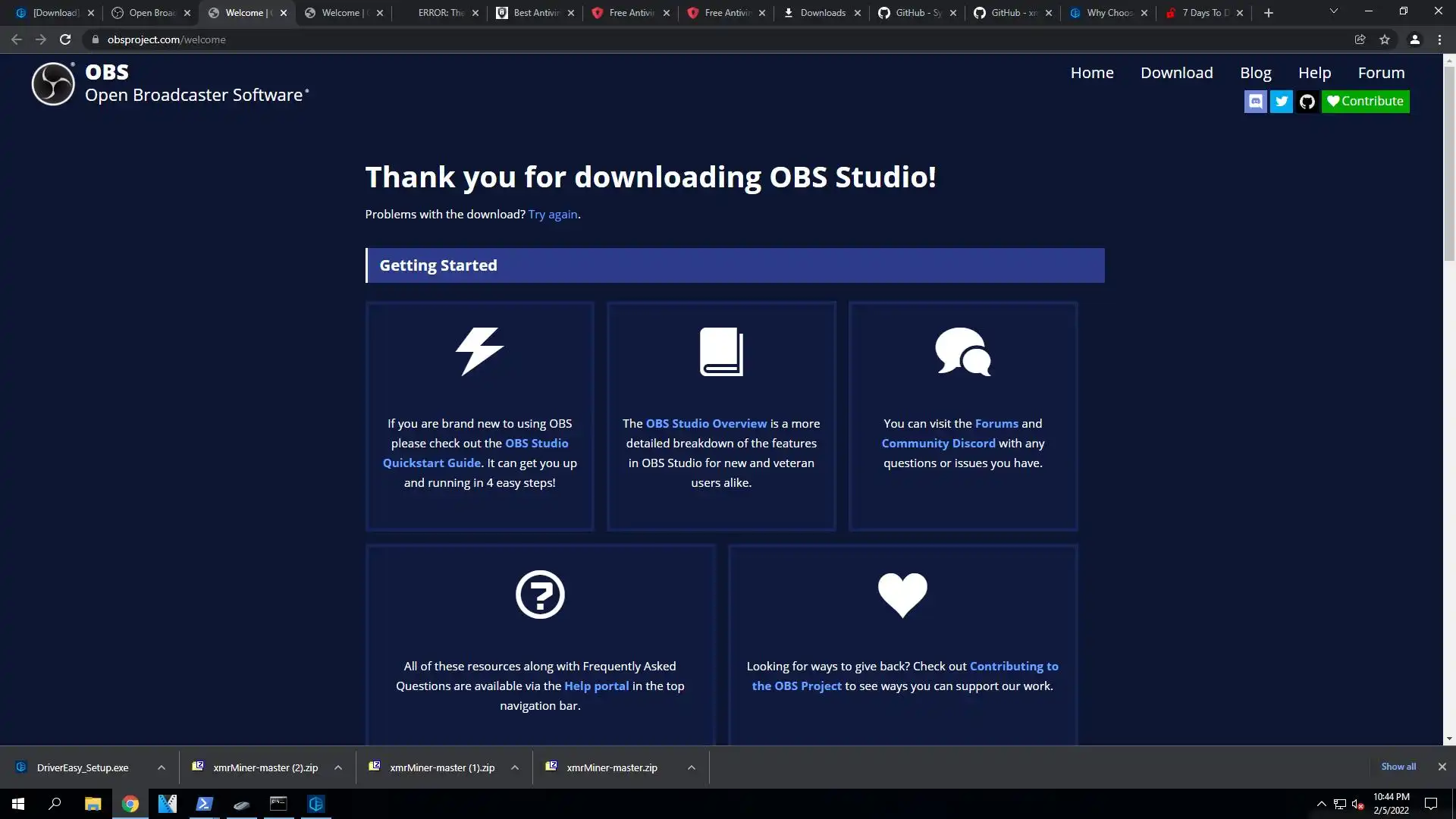Open Chrome three-dot menu
The image size is (1456, 819).
tap(1439, 39)
